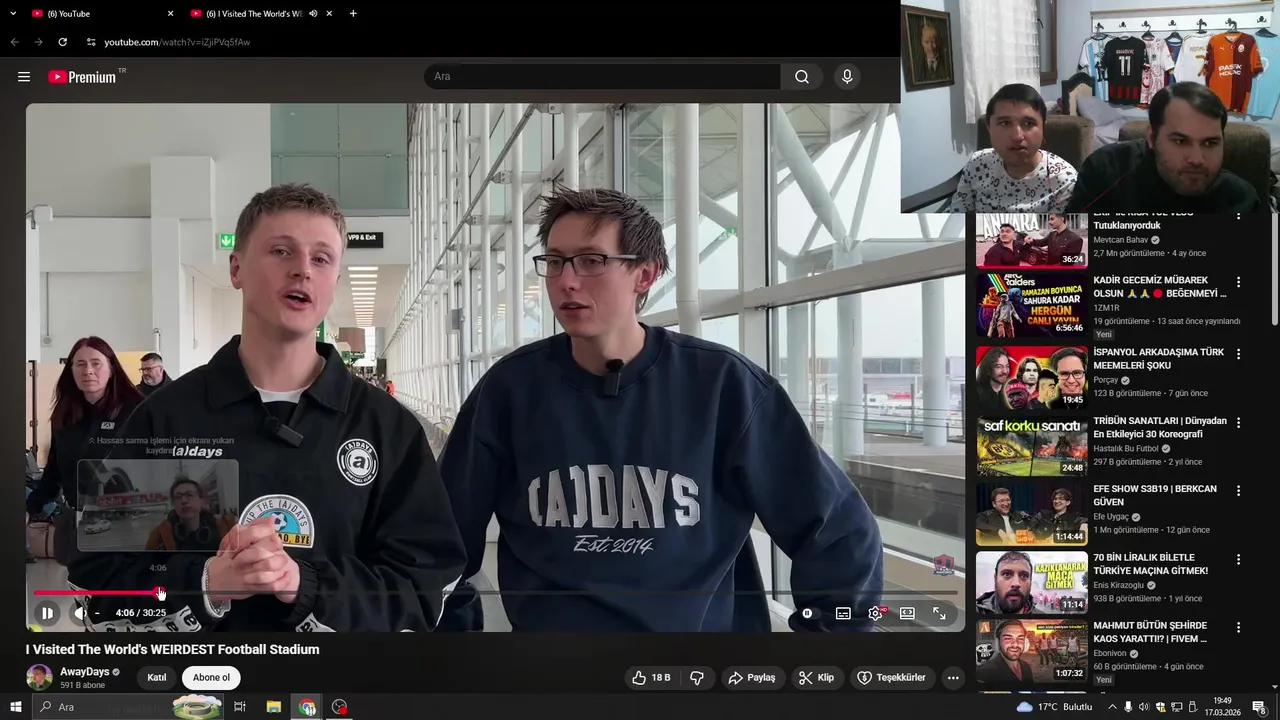
Task: Enter full screen mode
Action: point(939,613)
